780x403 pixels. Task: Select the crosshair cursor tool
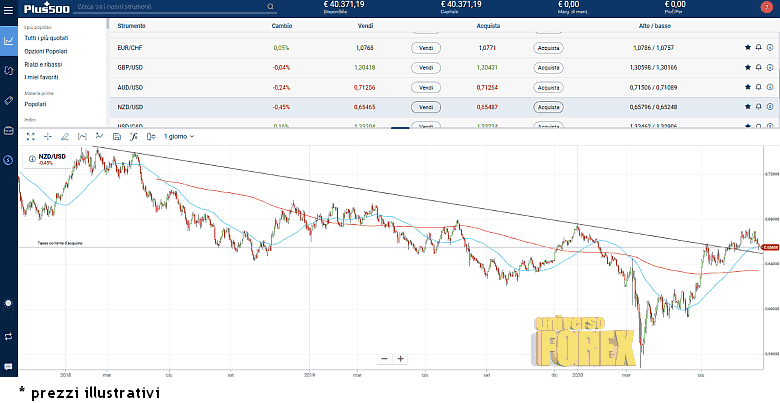point(47,136)
